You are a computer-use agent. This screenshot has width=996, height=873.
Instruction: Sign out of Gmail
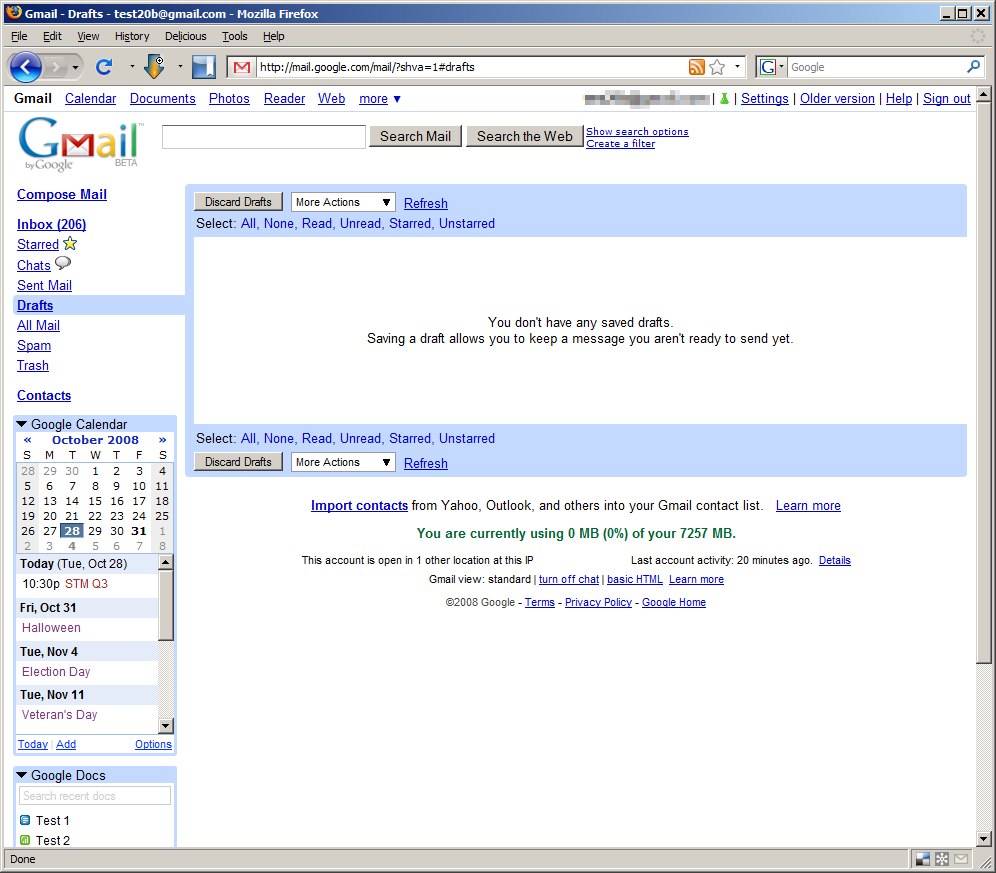tap(946, 98)
